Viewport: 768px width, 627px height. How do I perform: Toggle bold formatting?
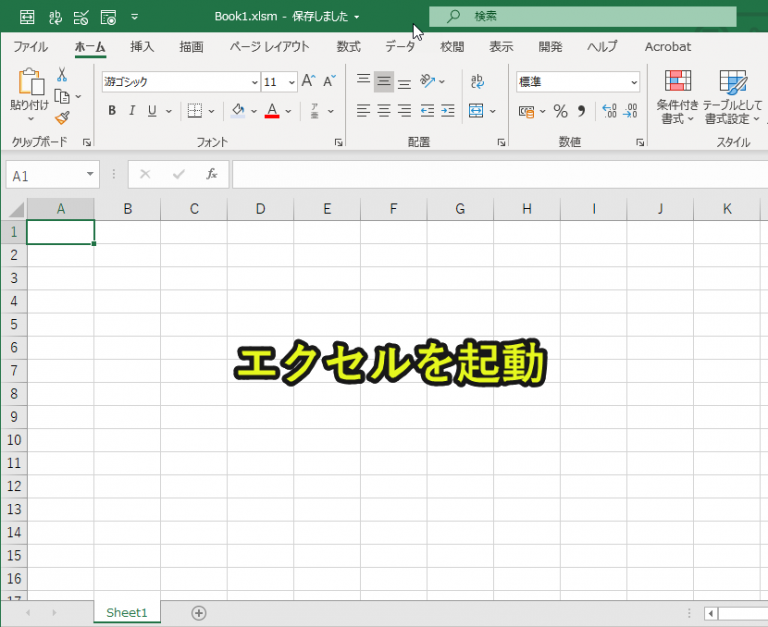[112, 111]
